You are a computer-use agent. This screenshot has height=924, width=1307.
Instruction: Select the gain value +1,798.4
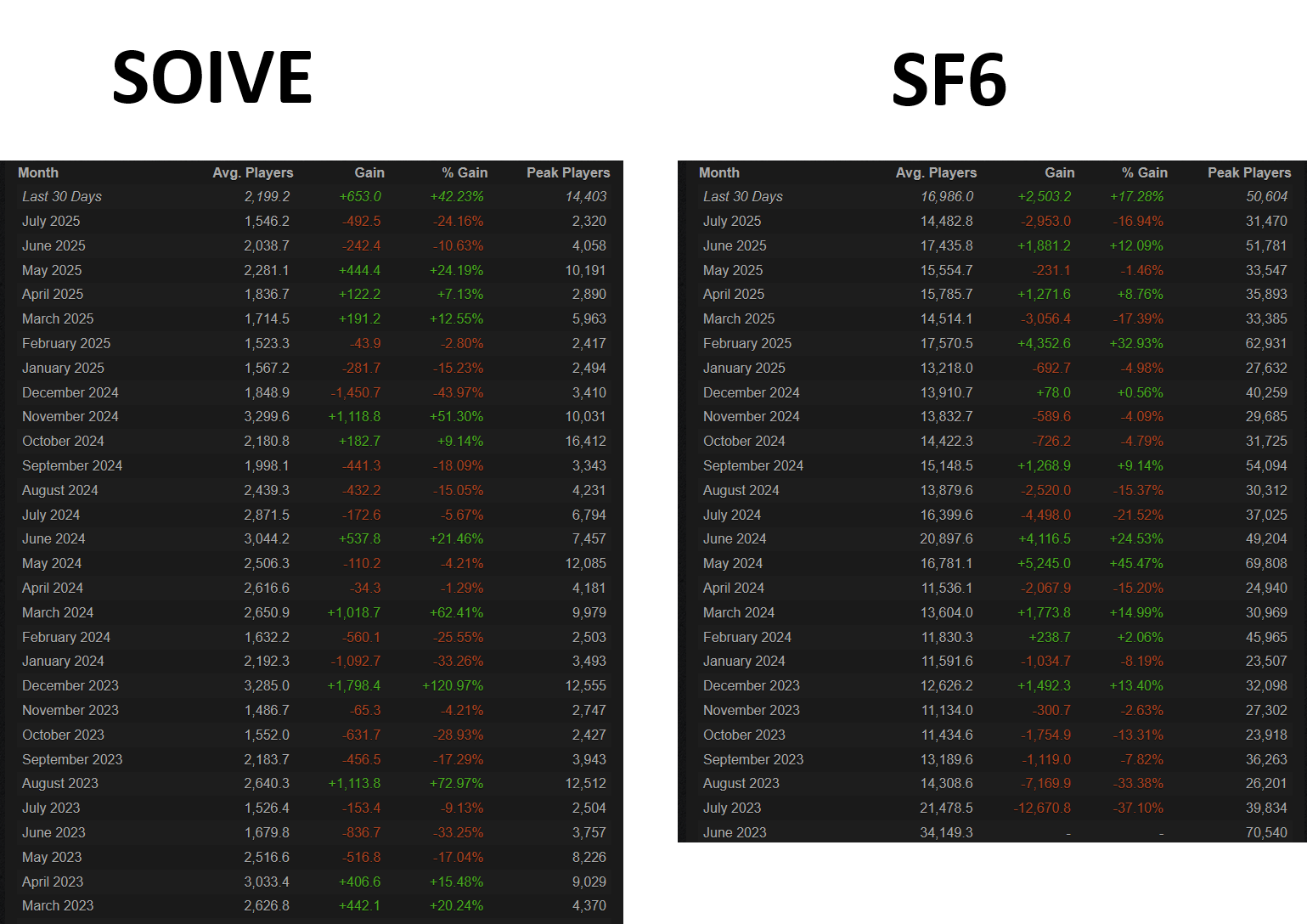(x=354, y=685)
